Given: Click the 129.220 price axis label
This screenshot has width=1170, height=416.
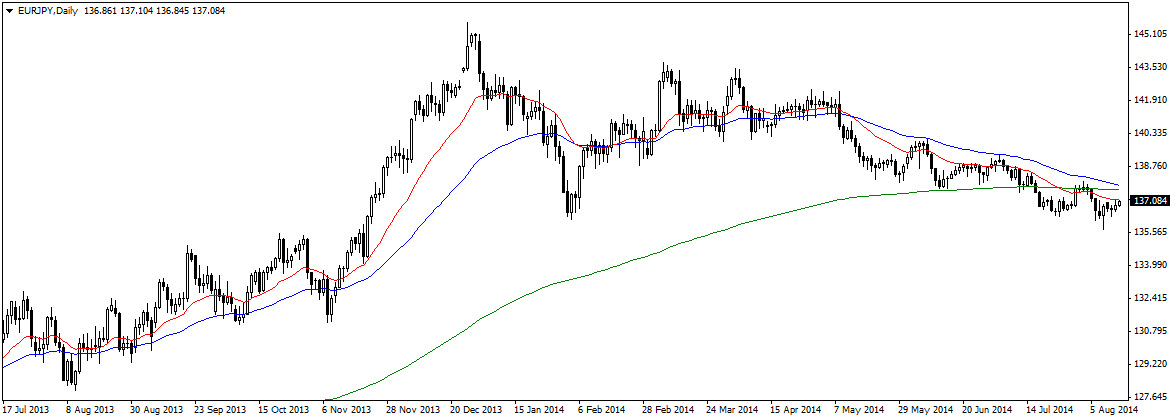Looking at the screenshot, I should coord(1150,363).
